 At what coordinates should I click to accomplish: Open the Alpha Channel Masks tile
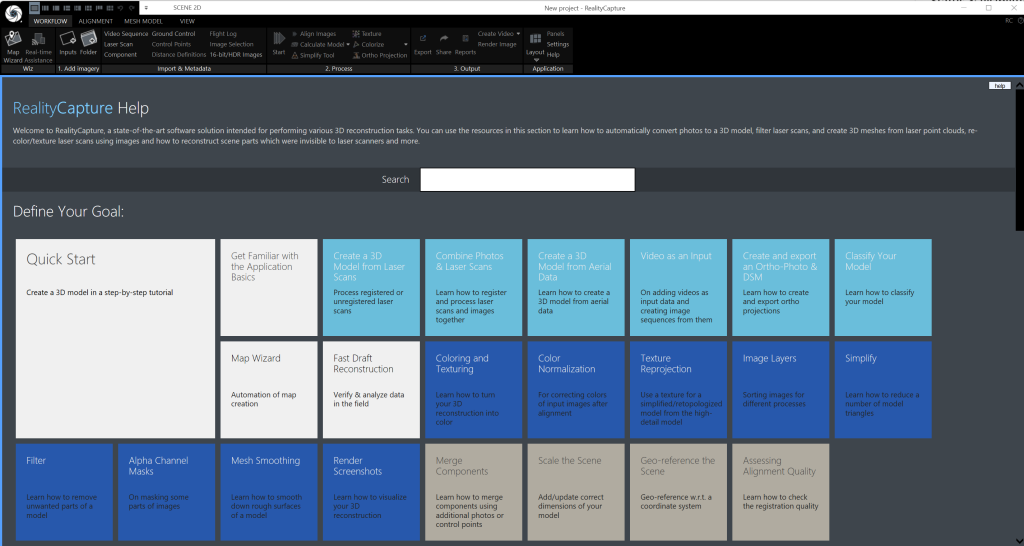pos(167,492)
